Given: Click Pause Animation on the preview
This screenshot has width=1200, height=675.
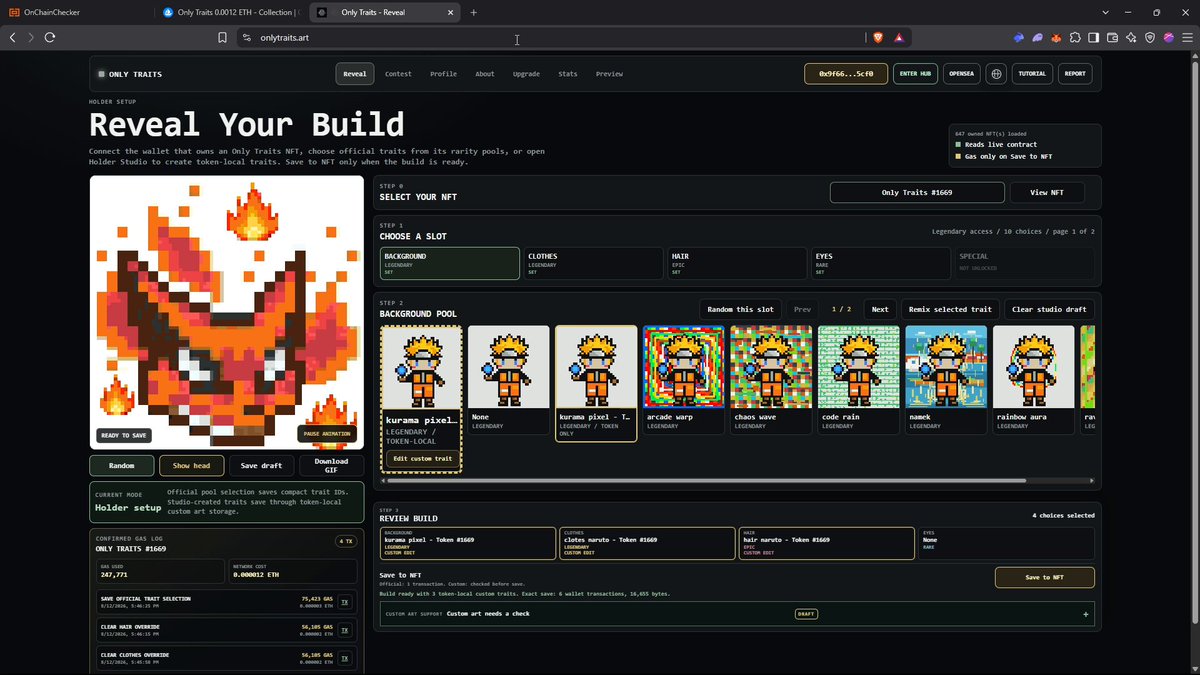Looking at the screenshot, I should pos(326,433).
